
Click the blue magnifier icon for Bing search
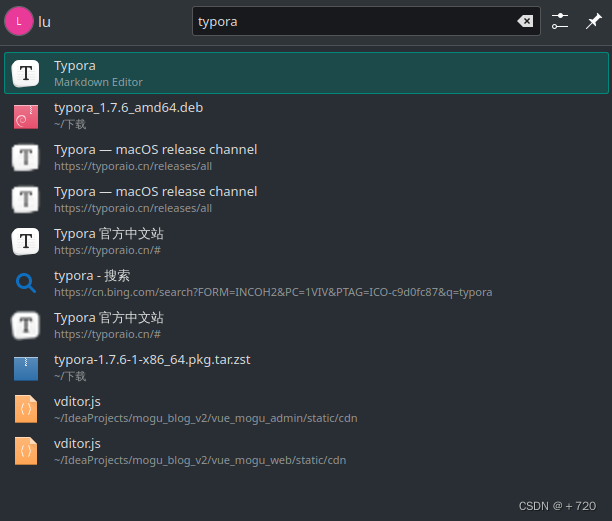pos(26,283)
